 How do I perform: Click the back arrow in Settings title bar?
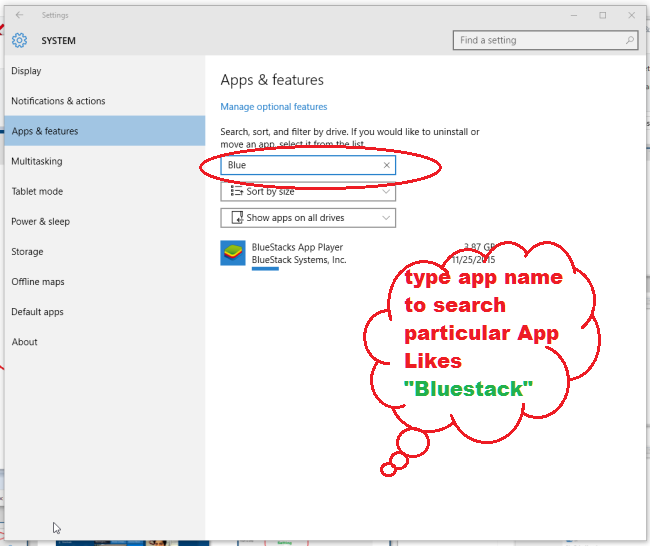click(x=19, y=15)
